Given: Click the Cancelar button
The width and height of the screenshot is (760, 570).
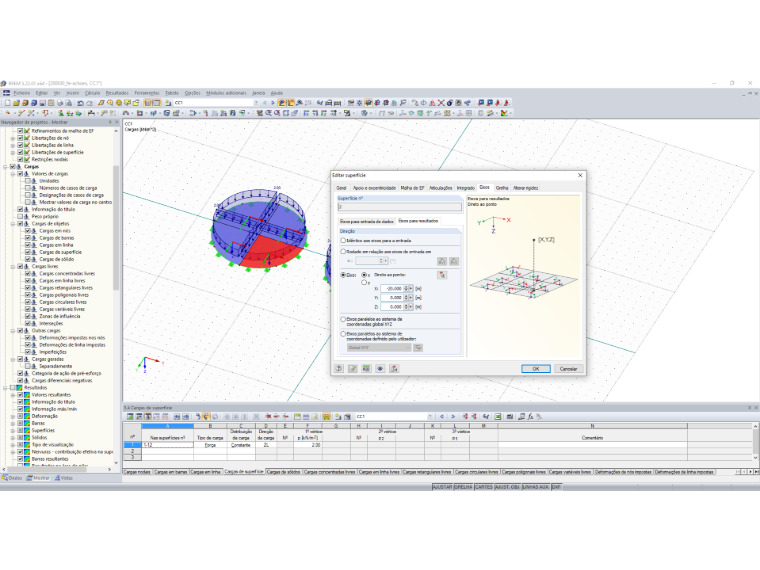Looking at the screenshot, I should [568, 369].
